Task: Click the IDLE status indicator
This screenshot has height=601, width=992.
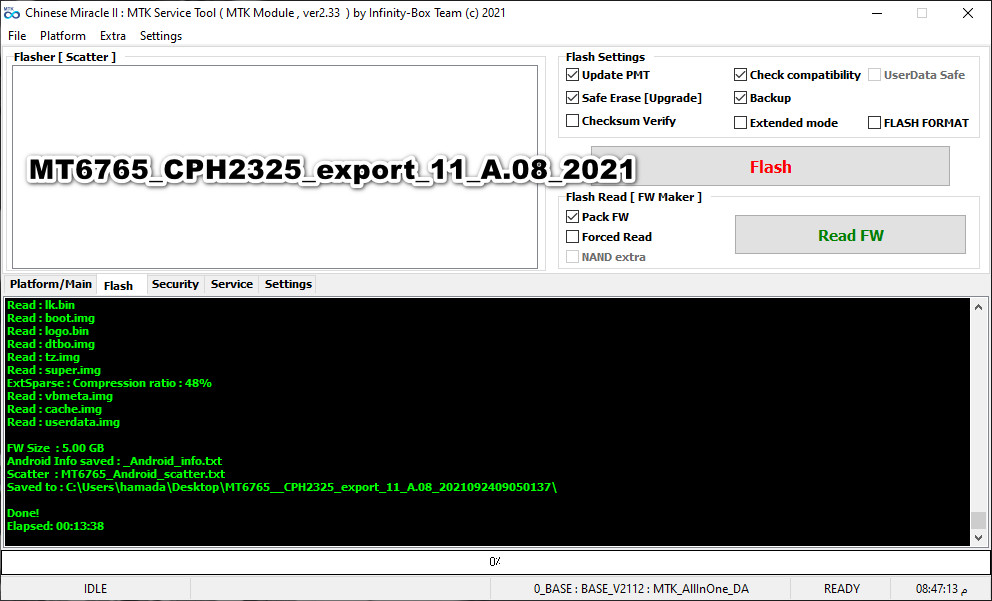Action: coord(95,588)
